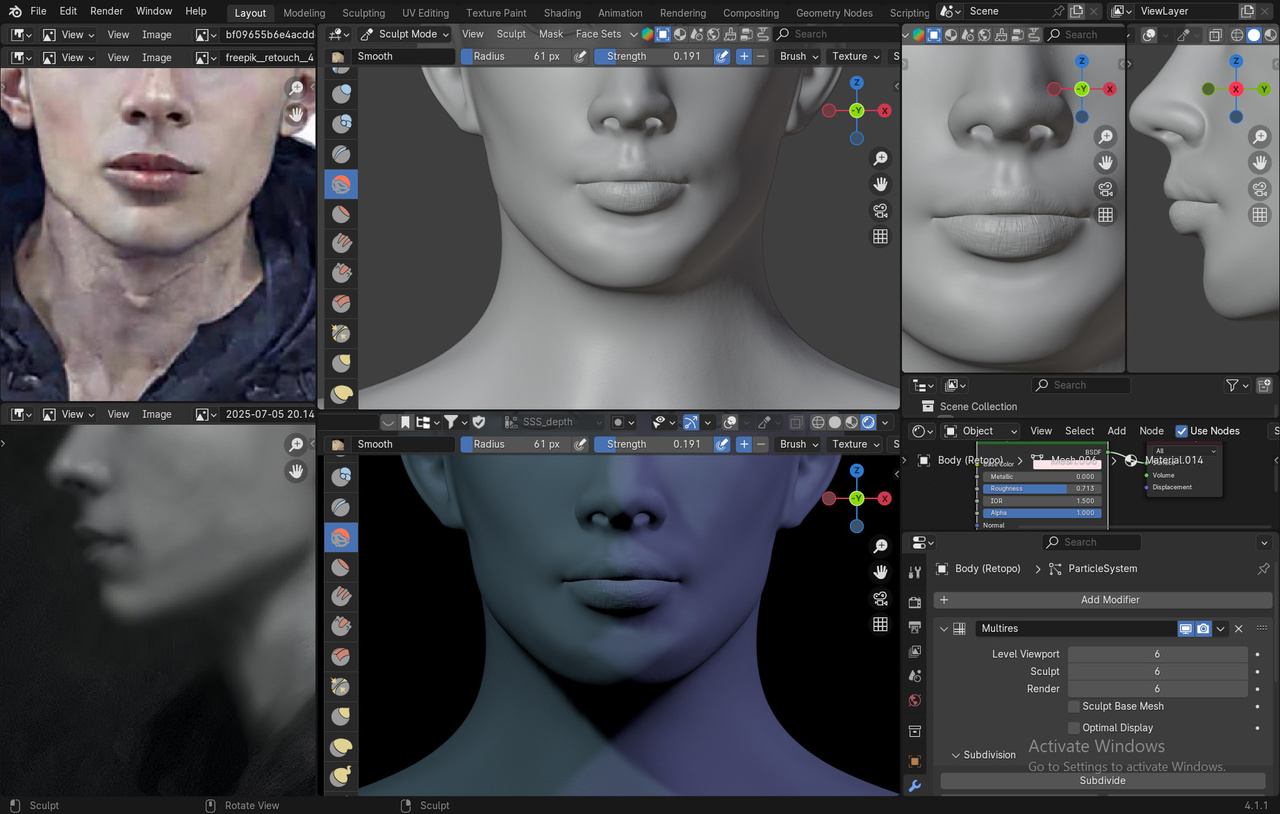Enable the Optimal Display checkbox
Screen dimensions: 1280x814
point(1074,728)
